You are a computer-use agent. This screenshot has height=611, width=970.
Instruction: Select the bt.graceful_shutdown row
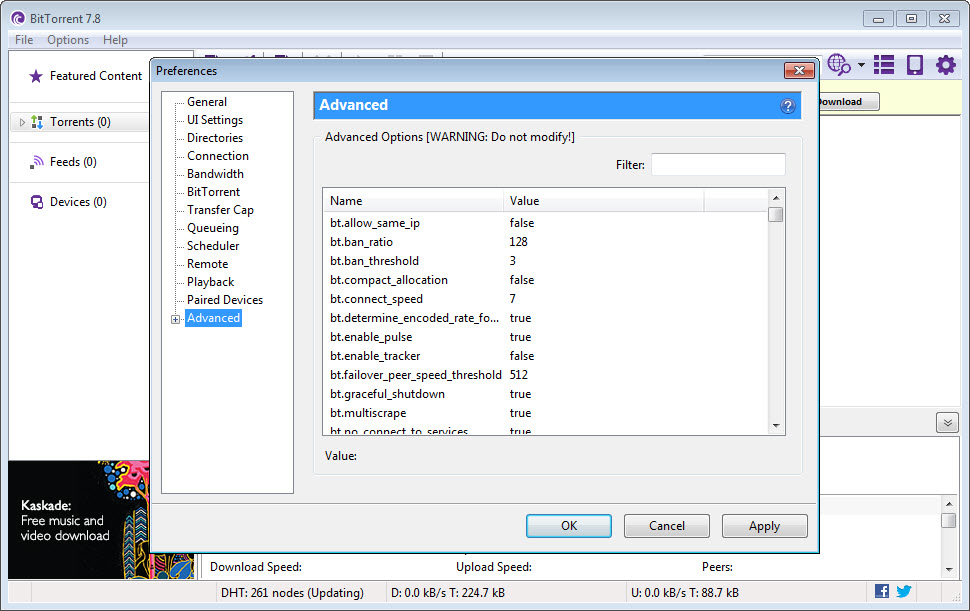[545, 394]
